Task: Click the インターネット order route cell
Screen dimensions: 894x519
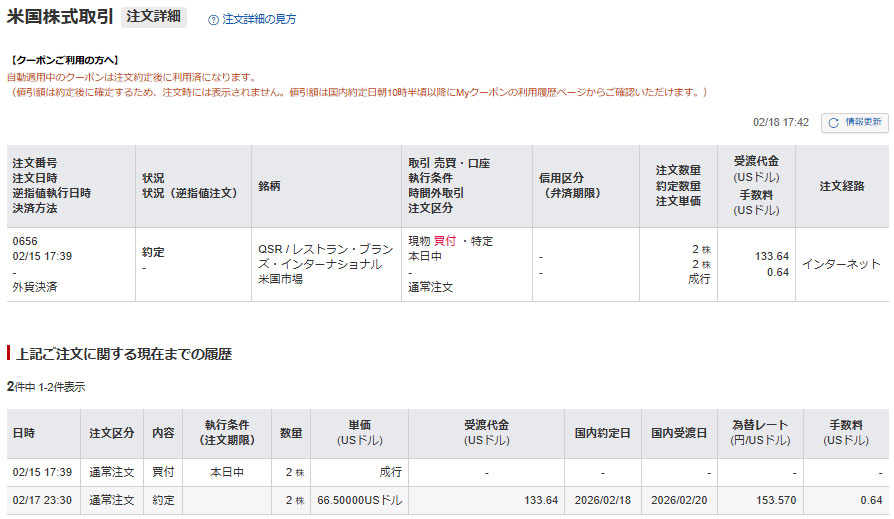Action: [x=841, y=264]
